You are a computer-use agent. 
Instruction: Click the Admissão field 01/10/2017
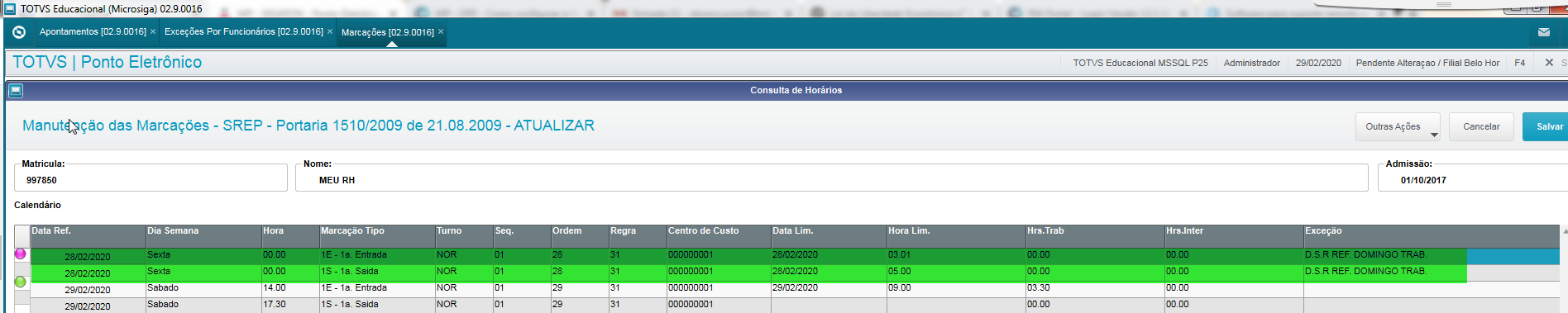pyautogui.click(x=1473, y=178)
